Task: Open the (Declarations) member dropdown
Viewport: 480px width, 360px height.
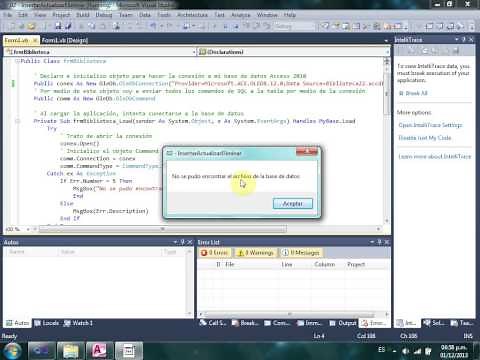Action: [x=387, y=52]
